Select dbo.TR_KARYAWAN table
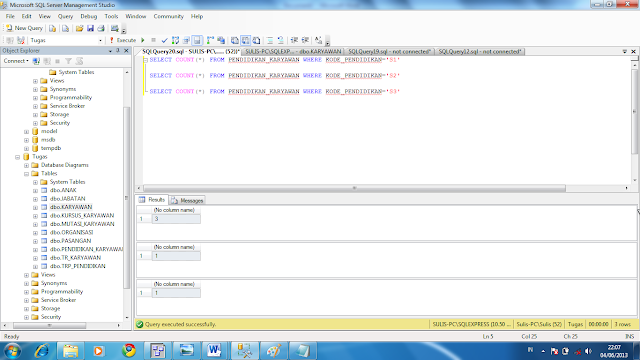Viewport: 640px width, 360px height. [75, 258]
